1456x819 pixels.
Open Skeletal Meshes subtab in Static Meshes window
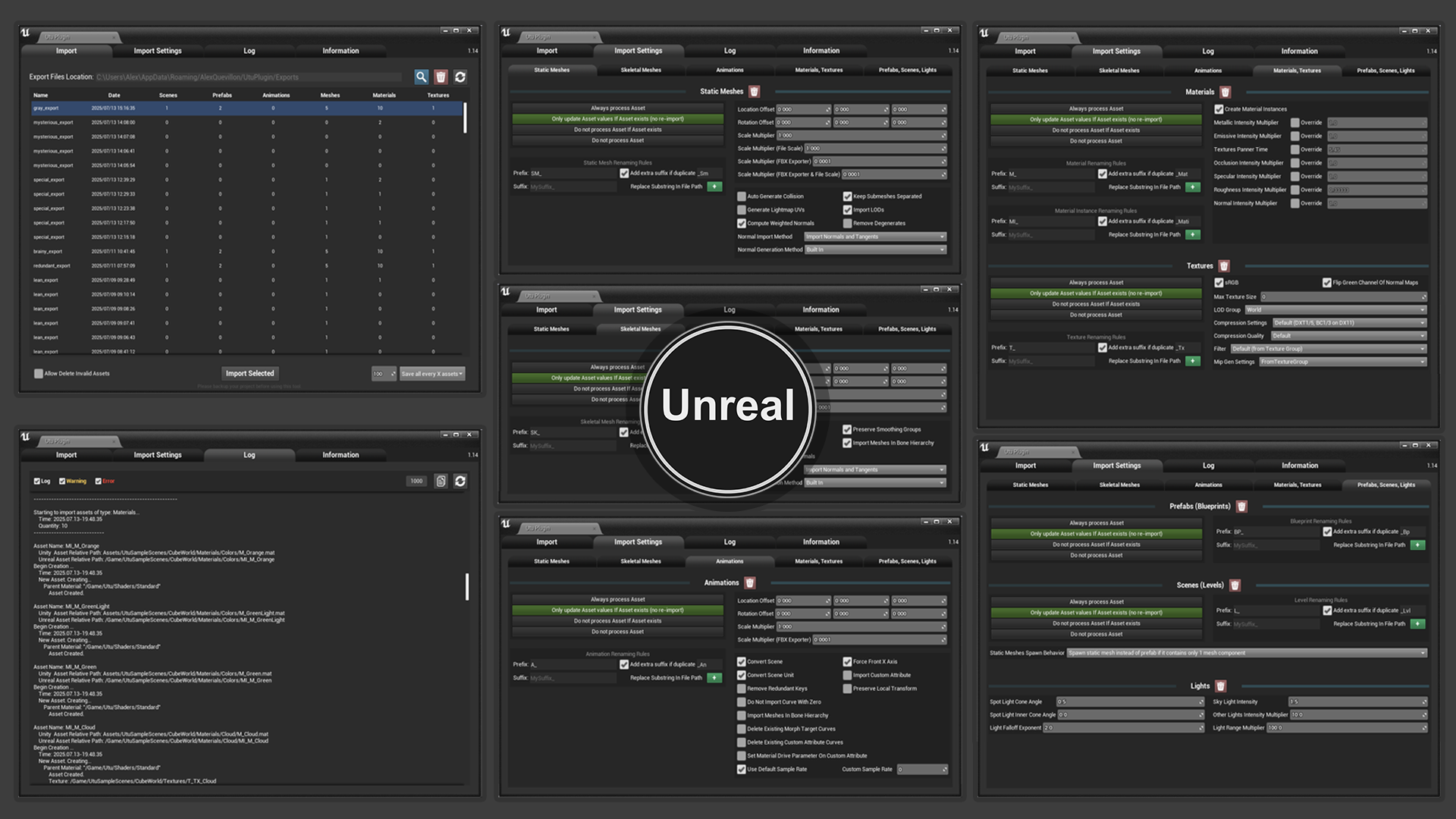tap(641, 70)
